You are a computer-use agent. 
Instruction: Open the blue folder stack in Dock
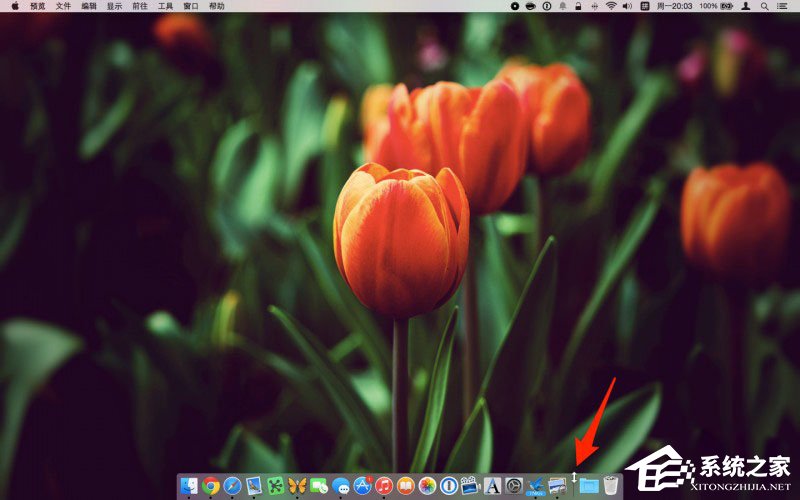[x=589, y=486]
